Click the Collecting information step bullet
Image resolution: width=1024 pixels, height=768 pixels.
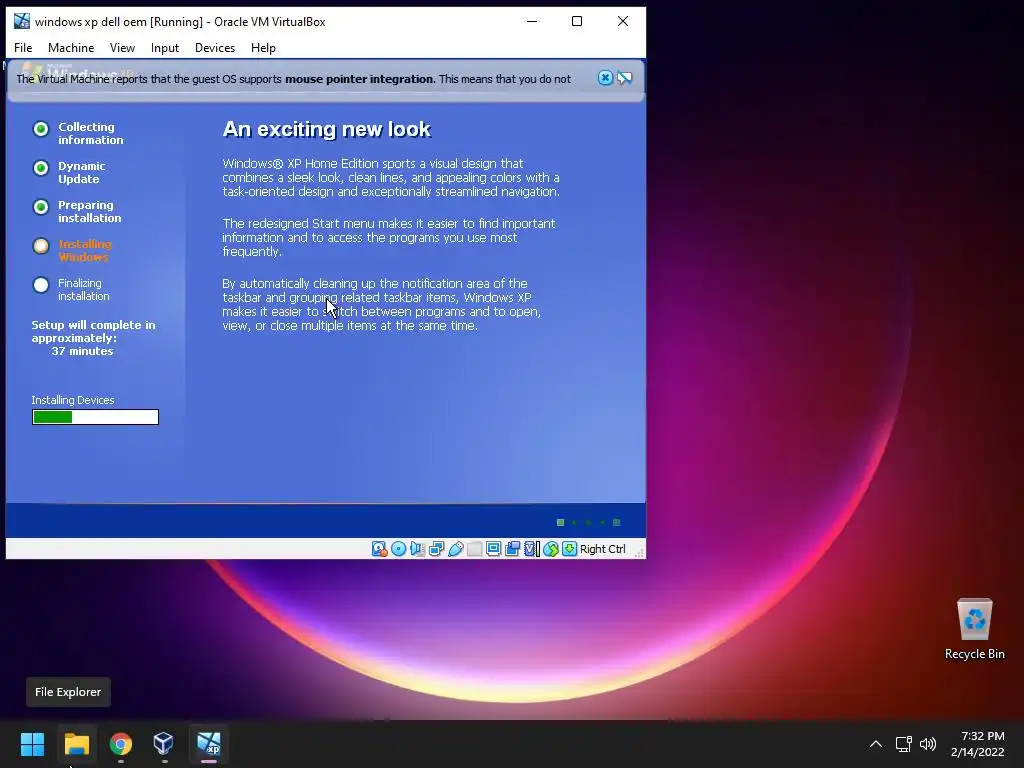coord(41,129)
